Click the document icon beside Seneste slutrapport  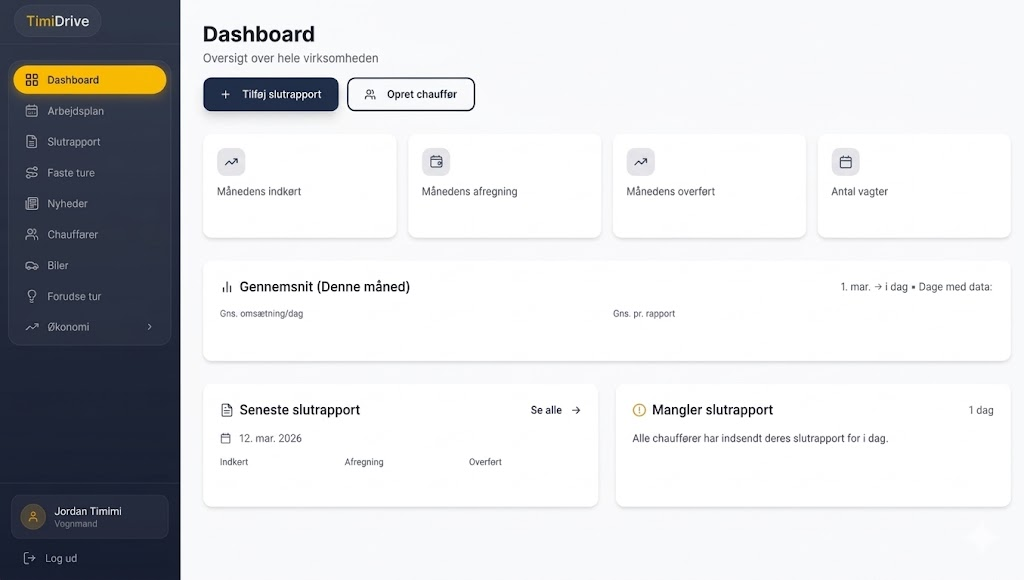(x=227, y=410)
